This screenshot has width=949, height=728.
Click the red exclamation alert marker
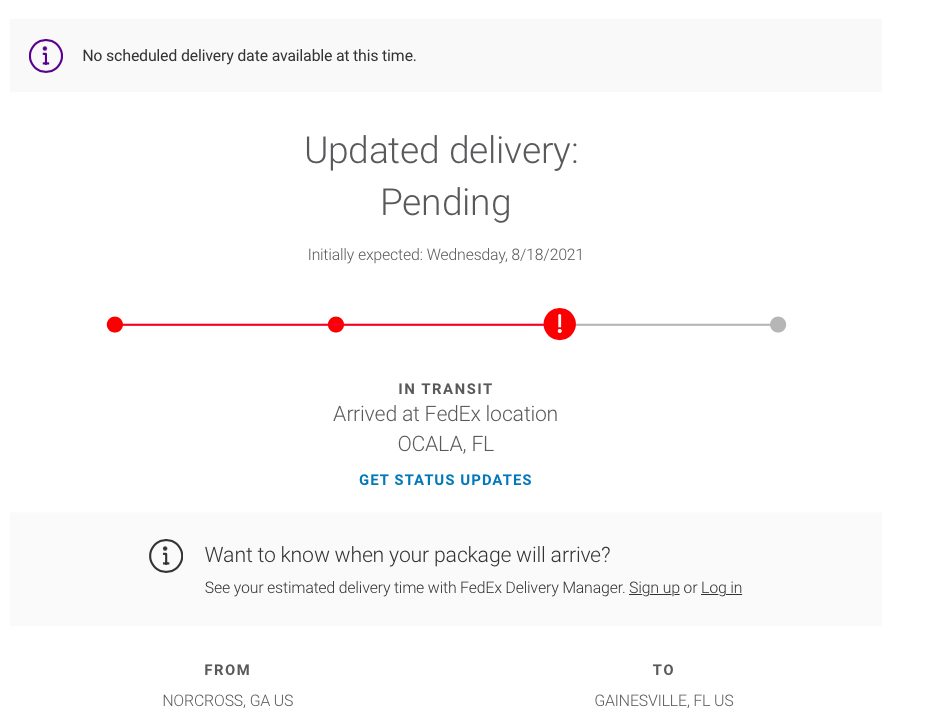[559, 324]
